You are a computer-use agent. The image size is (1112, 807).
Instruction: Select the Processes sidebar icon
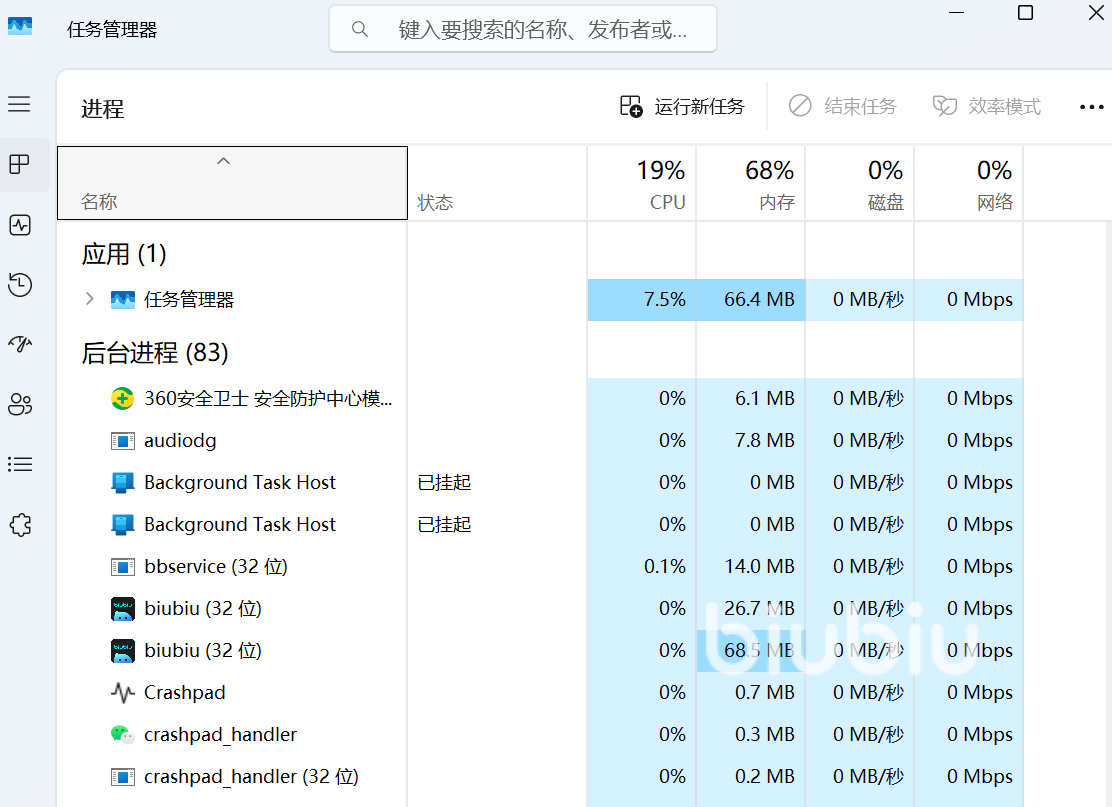(x=20, y=164)
